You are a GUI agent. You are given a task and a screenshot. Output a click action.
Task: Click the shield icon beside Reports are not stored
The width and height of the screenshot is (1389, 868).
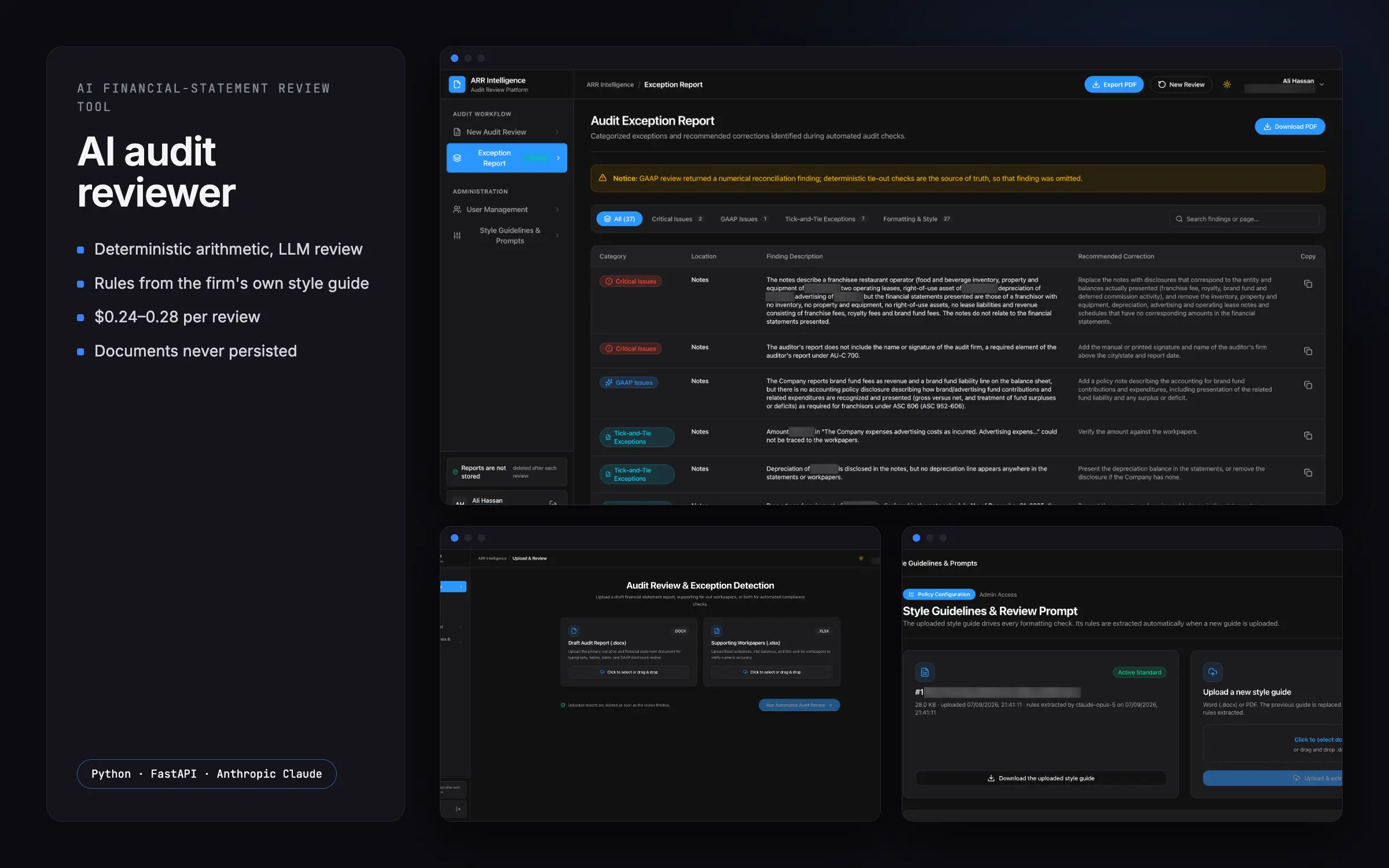click(x=455, y=472)
